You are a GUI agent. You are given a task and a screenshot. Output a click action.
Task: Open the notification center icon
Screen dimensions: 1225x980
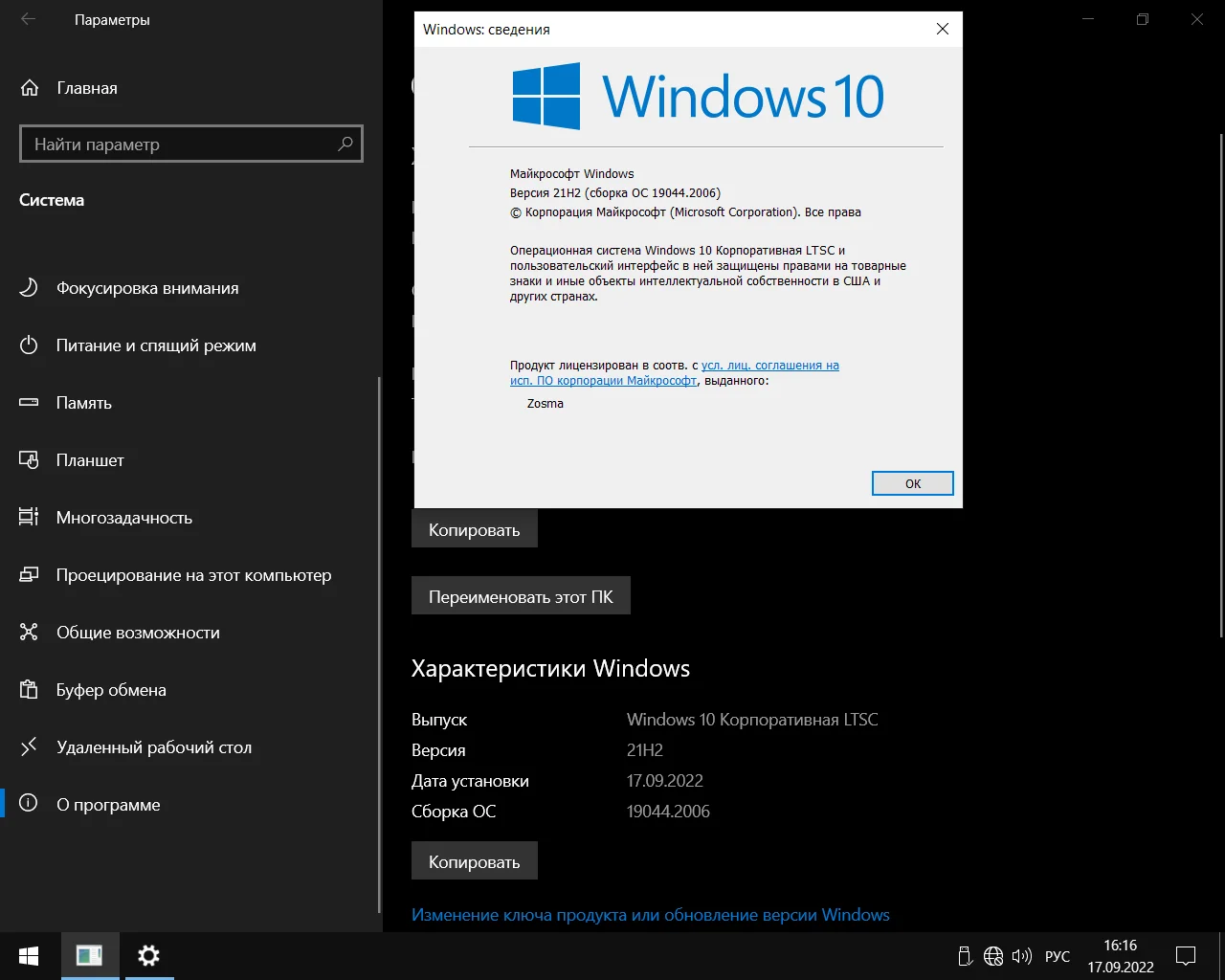1186,956
